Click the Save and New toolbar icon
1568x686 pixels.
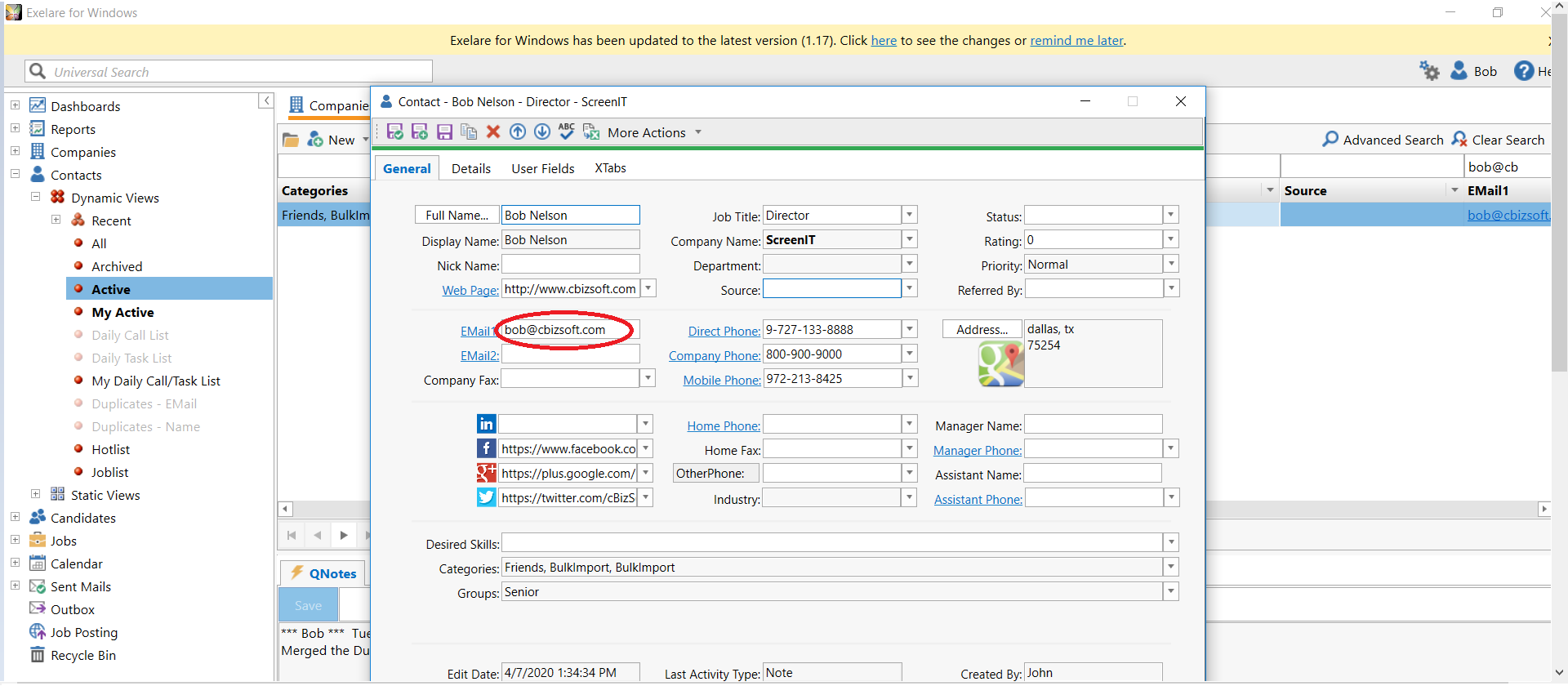pyautogui.click(x=420, y=132)
